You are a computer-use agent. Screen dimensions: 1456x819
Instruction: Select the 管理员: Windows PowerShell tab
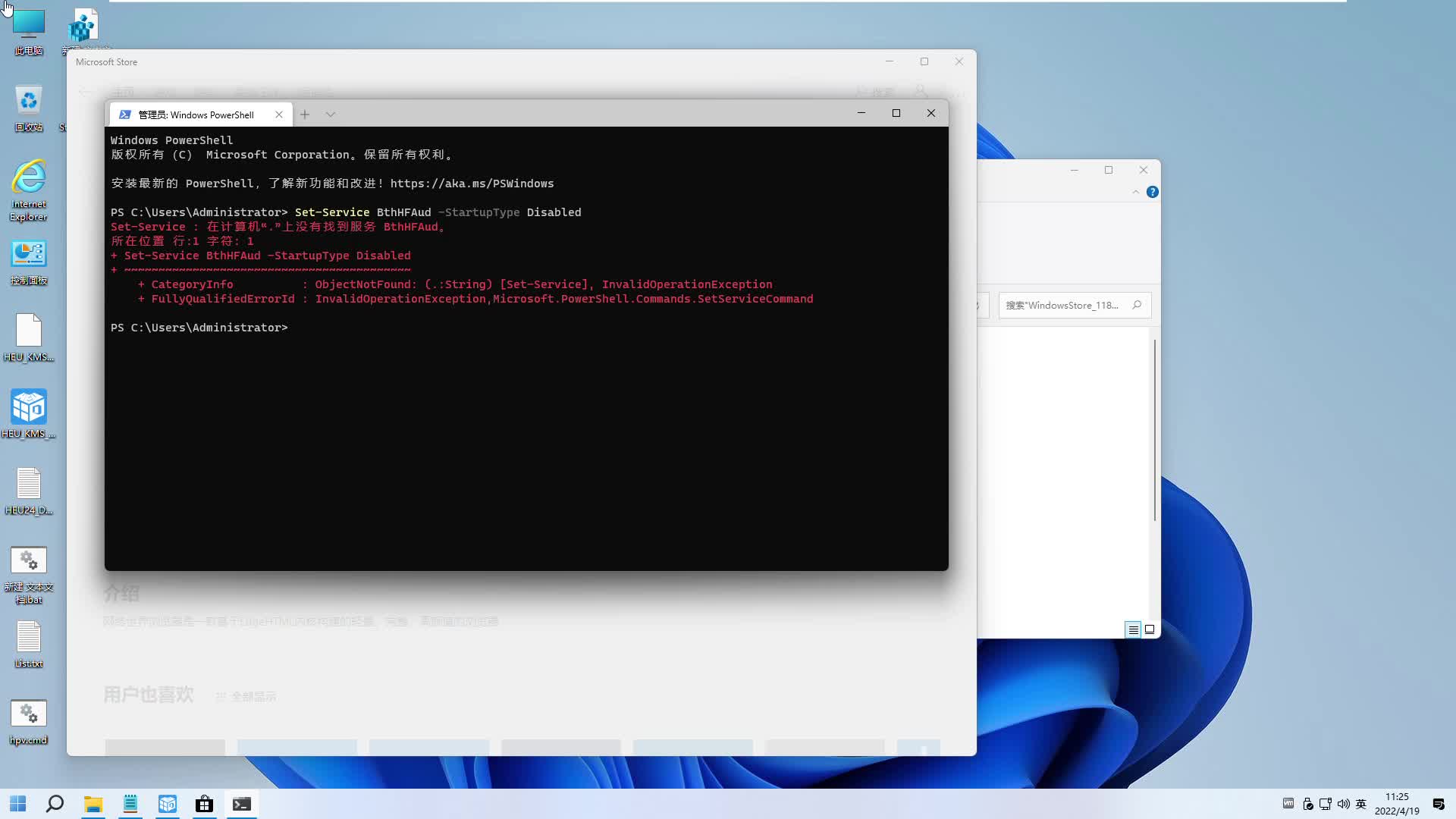[196, 115]
